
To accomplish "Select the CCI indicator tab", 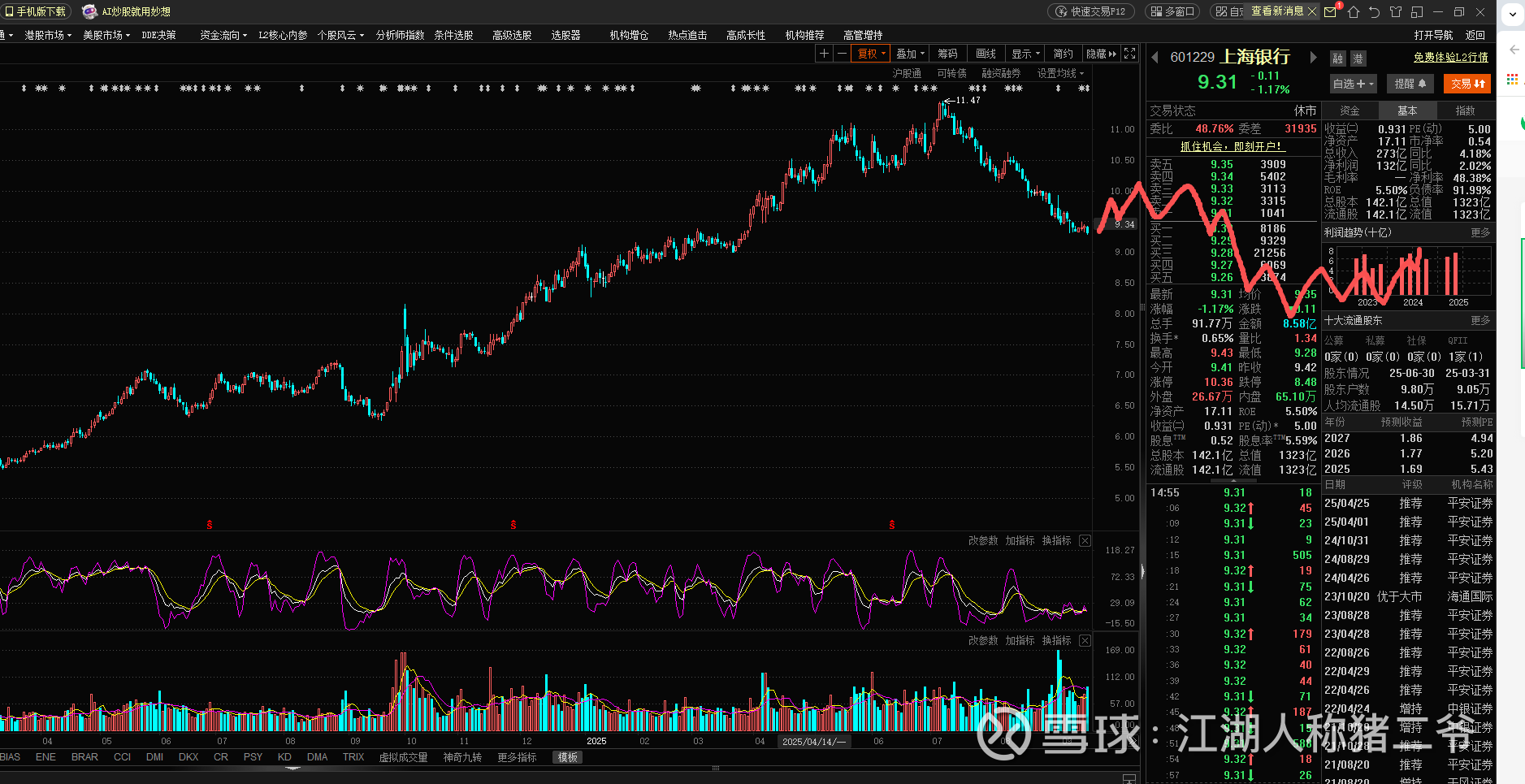I will point(122,757).
